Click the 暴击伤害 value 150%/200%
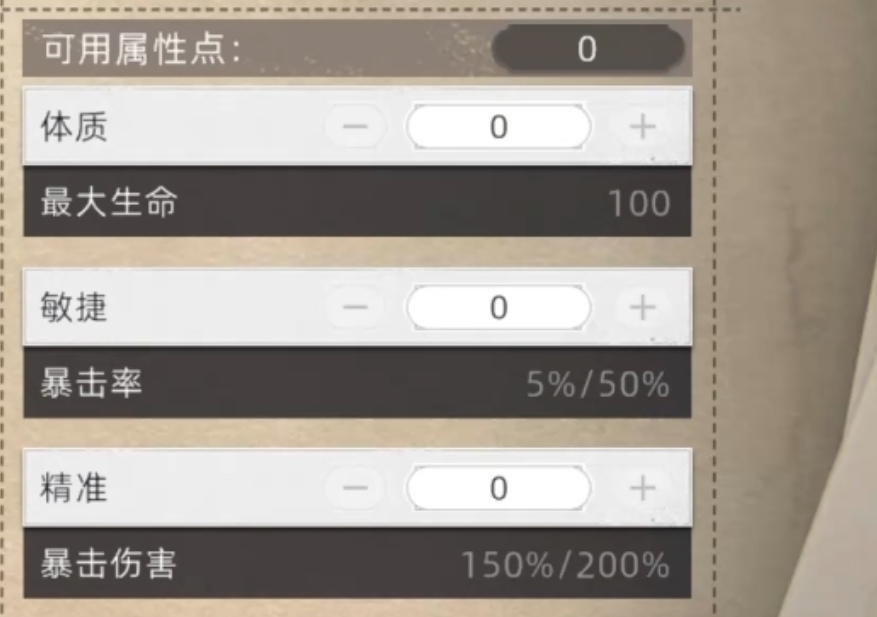Image resolution: width=877 pixels, height=617 pixels. (565, 565)
